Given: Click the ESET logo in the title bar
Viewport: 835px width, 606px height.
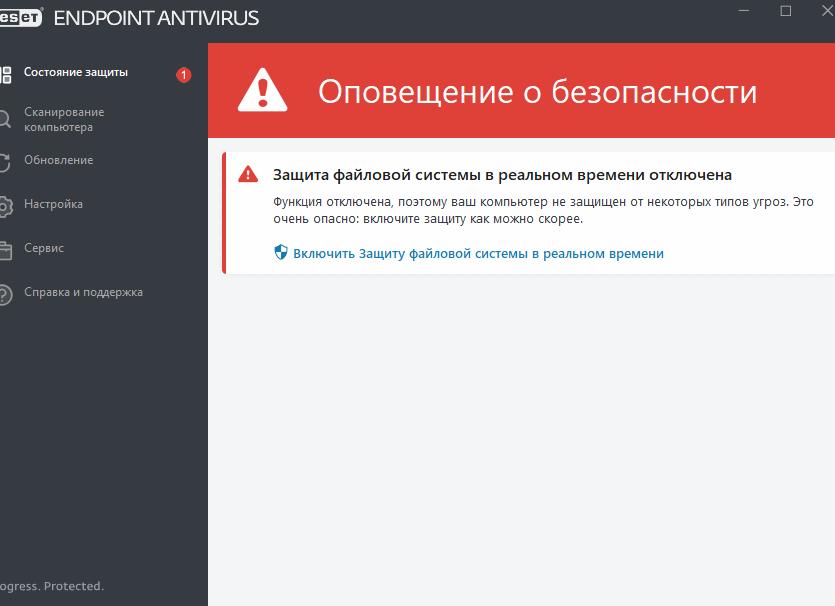Looking at the screenshot, I should 20,18.
